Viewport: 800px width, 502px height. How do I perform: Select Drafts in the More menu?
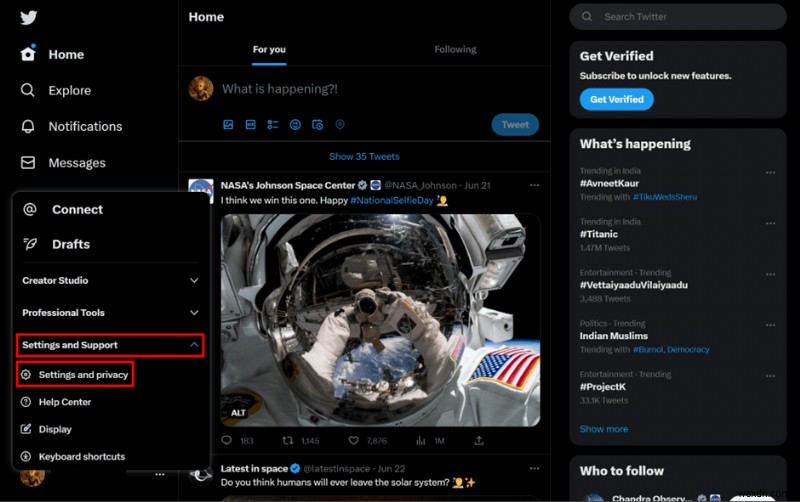tap(57, 244)
